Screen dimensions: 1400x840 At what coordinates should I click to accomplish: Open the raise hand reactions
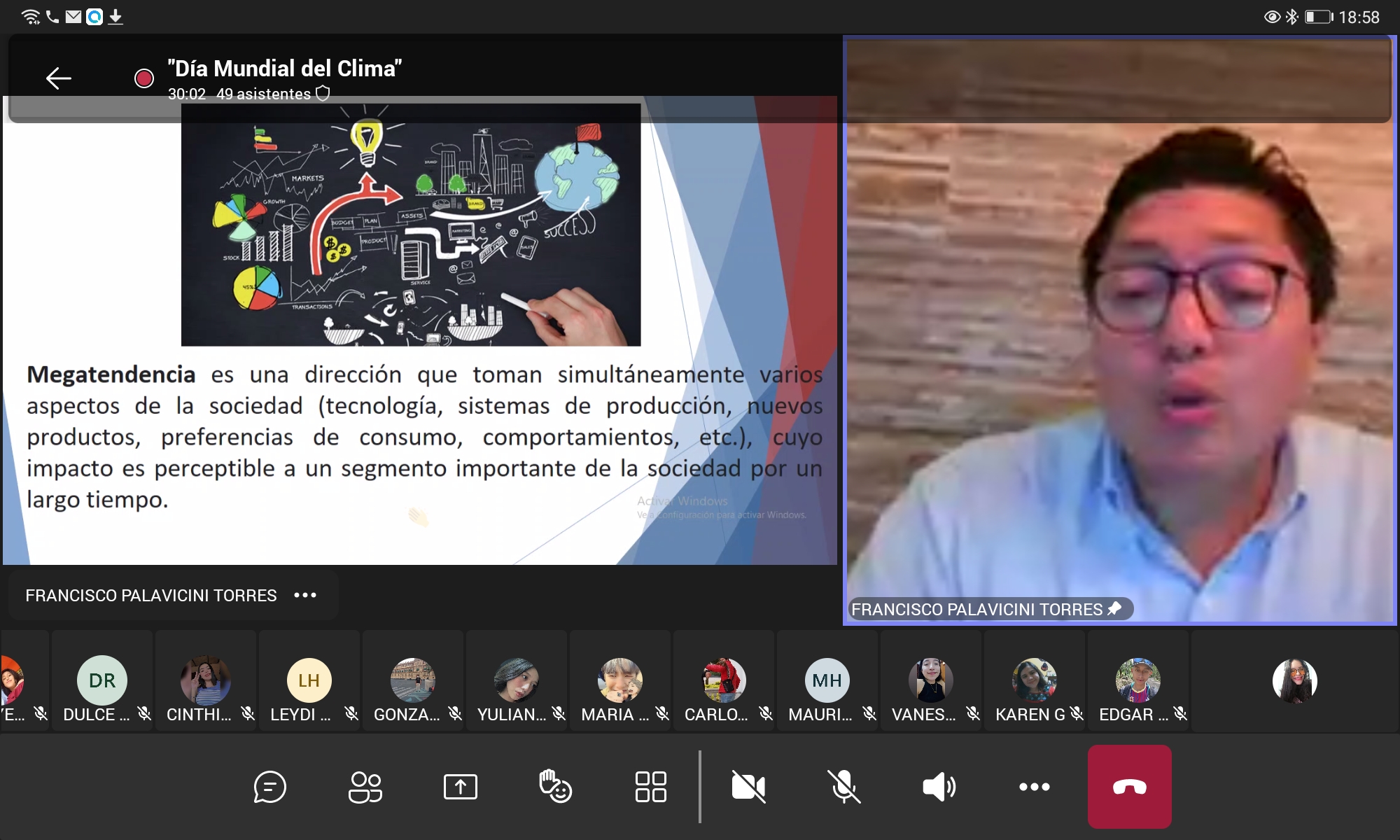[x=556, y=786]
